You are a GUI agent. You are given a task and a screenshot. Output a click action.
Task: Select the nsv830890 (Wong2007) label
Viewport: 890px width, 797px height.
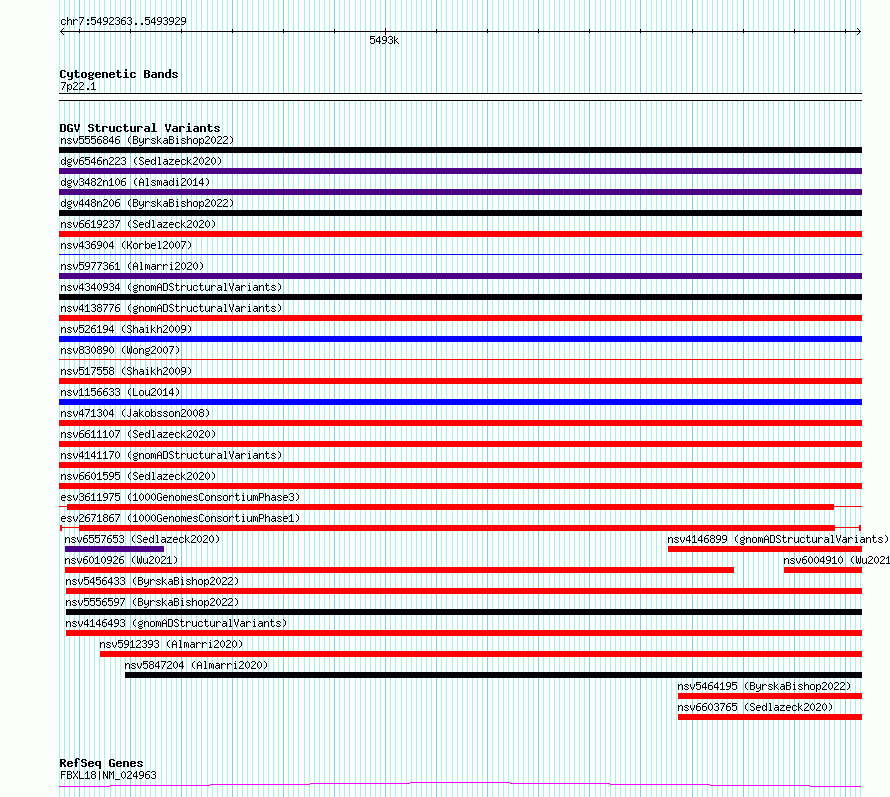point(120,350)
